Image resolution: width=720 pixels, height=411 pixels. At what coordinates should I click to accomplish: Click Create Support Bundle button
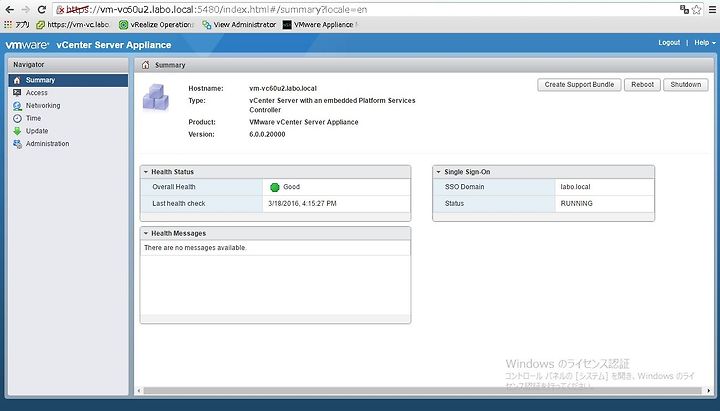579,84
